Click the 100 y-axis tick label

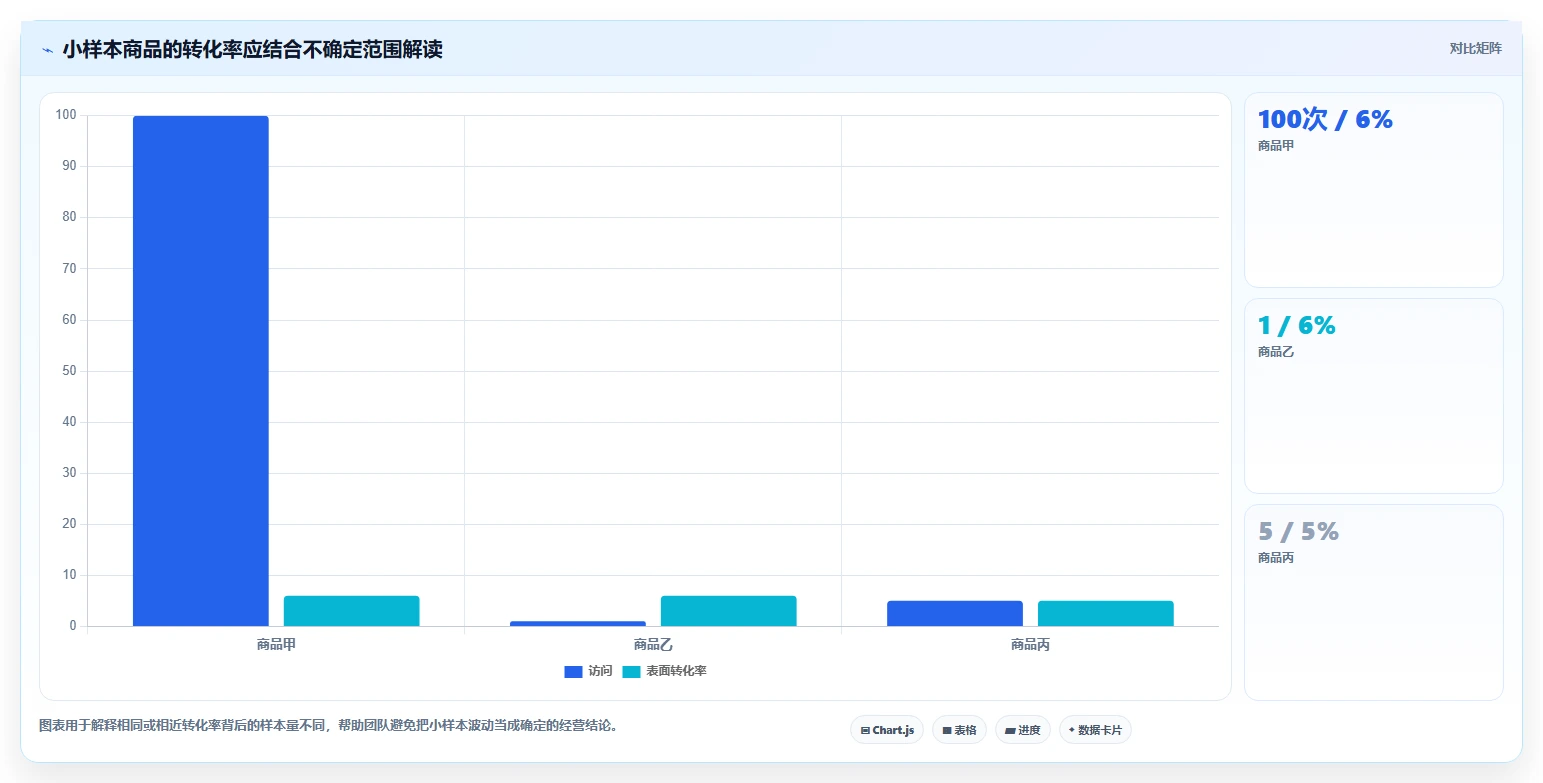pos(66,115)
